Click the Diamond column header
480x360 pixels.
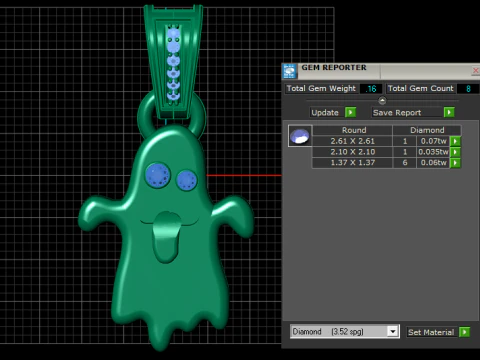tap(427, 130)
